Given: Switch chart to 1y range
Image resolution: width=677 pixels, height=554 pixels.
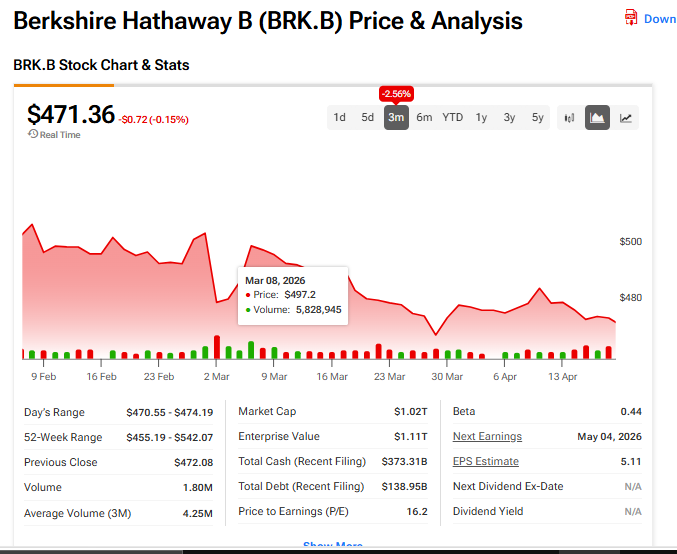Looking at the screenshot, I should (481, 117).
